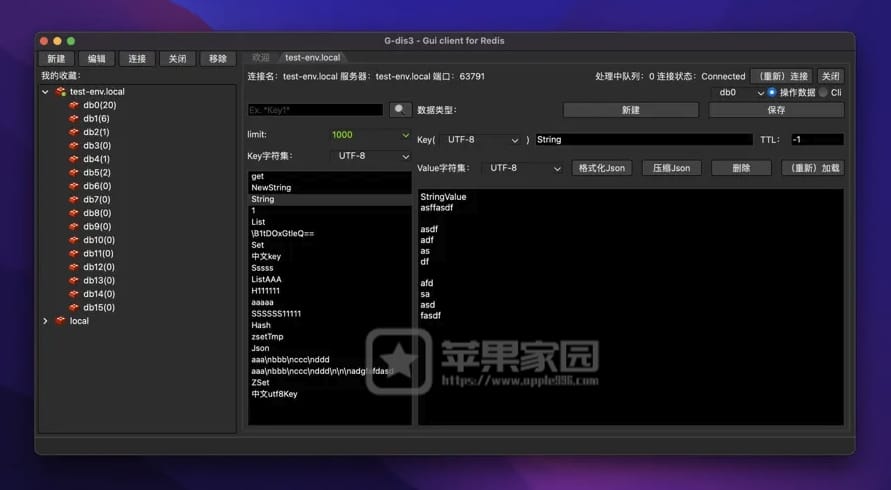Select the '中文utf8Key' key in list
891x490 pixels.
(x=330, y=394)
